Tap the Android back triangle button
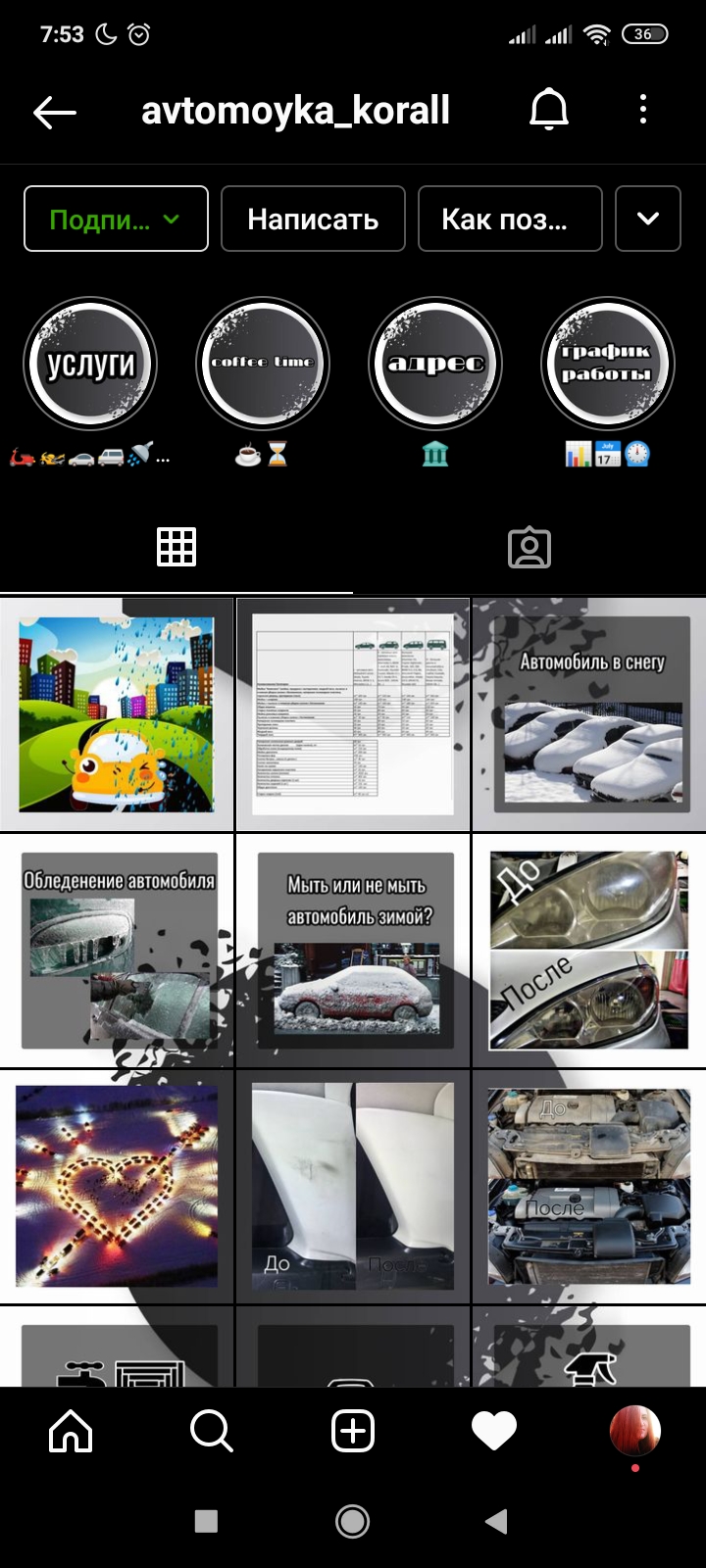 497,1521
